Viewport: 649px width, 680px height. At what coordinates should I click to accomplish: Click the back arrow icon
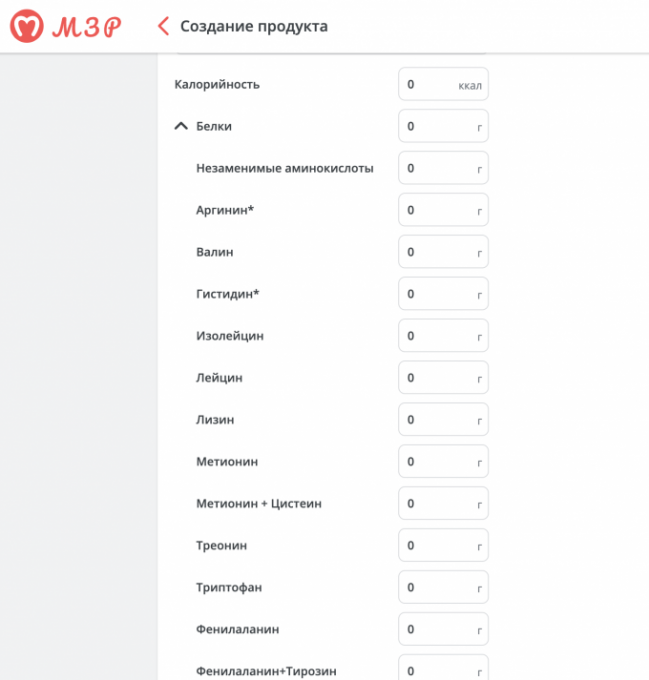pyautogui.click(x=163, y=27)
